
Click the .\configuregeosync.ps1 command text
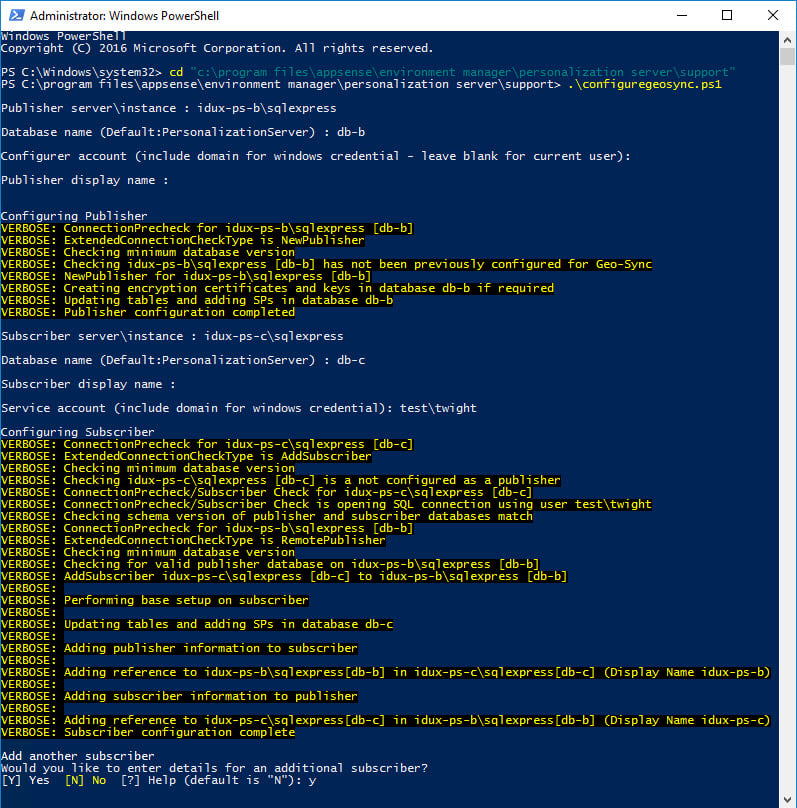point(644,85)
